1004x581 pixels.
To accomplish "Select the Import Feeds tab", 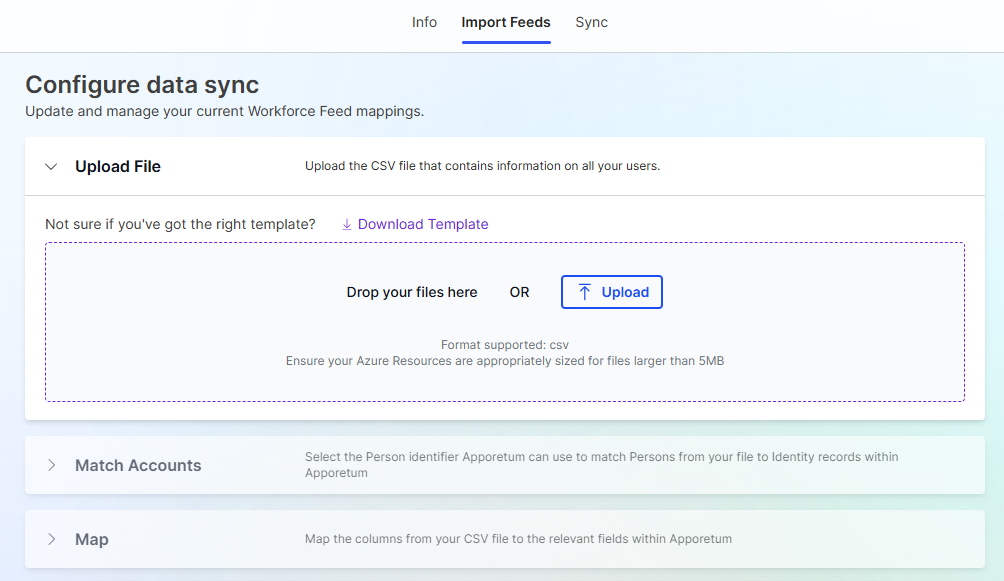I will (506, 22).
